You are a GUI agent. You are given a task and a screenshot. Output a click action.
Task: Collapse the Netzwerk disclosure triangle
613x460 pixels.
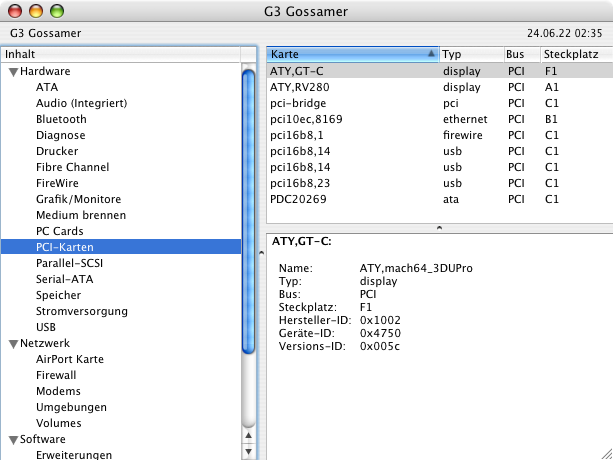(x=14, y=344)
